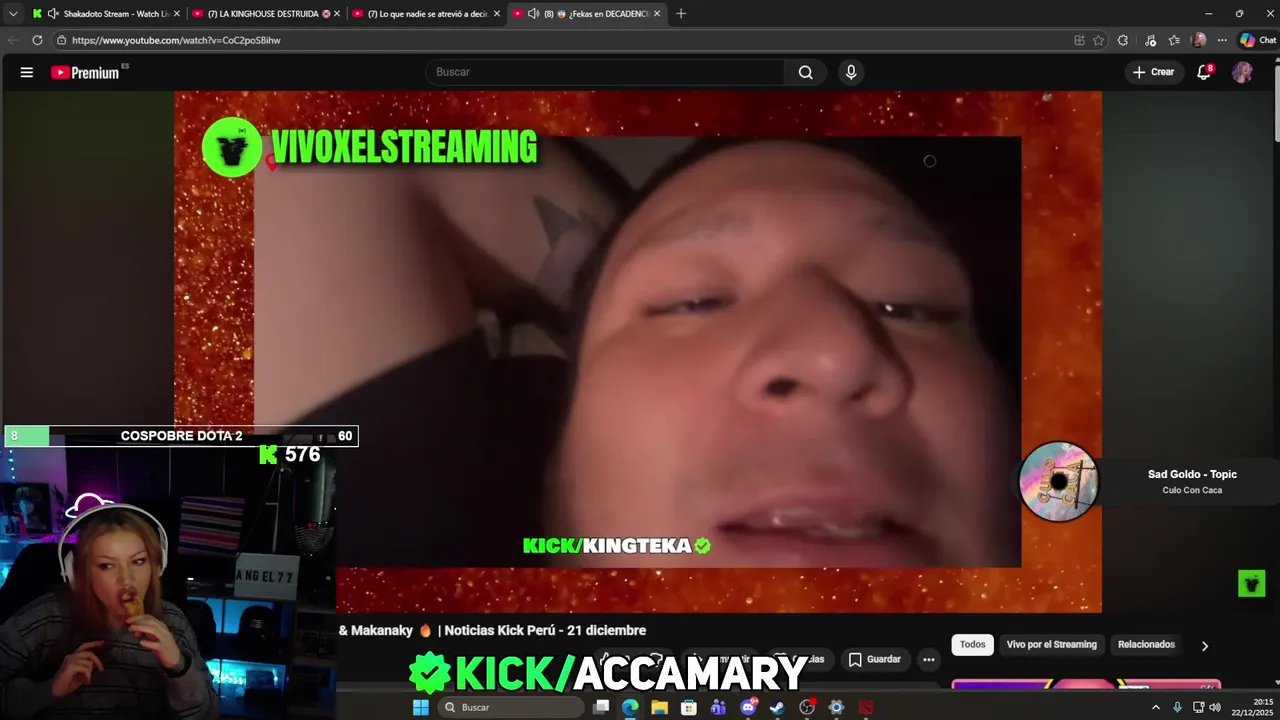Go back with browser back arrow
This screenshot has width=1280, height=720.
coord(13,40)
